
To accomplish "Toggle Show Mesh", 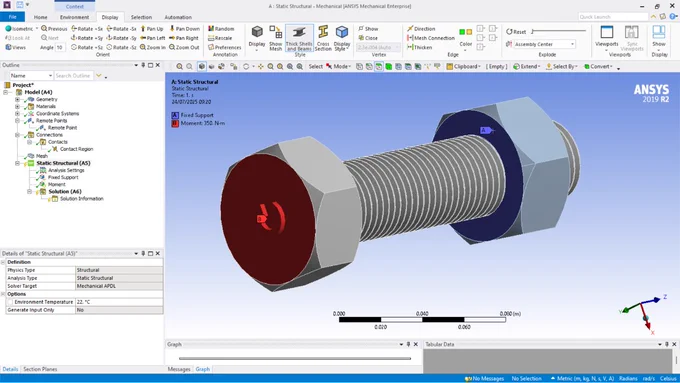I will (x=275, y=38).
